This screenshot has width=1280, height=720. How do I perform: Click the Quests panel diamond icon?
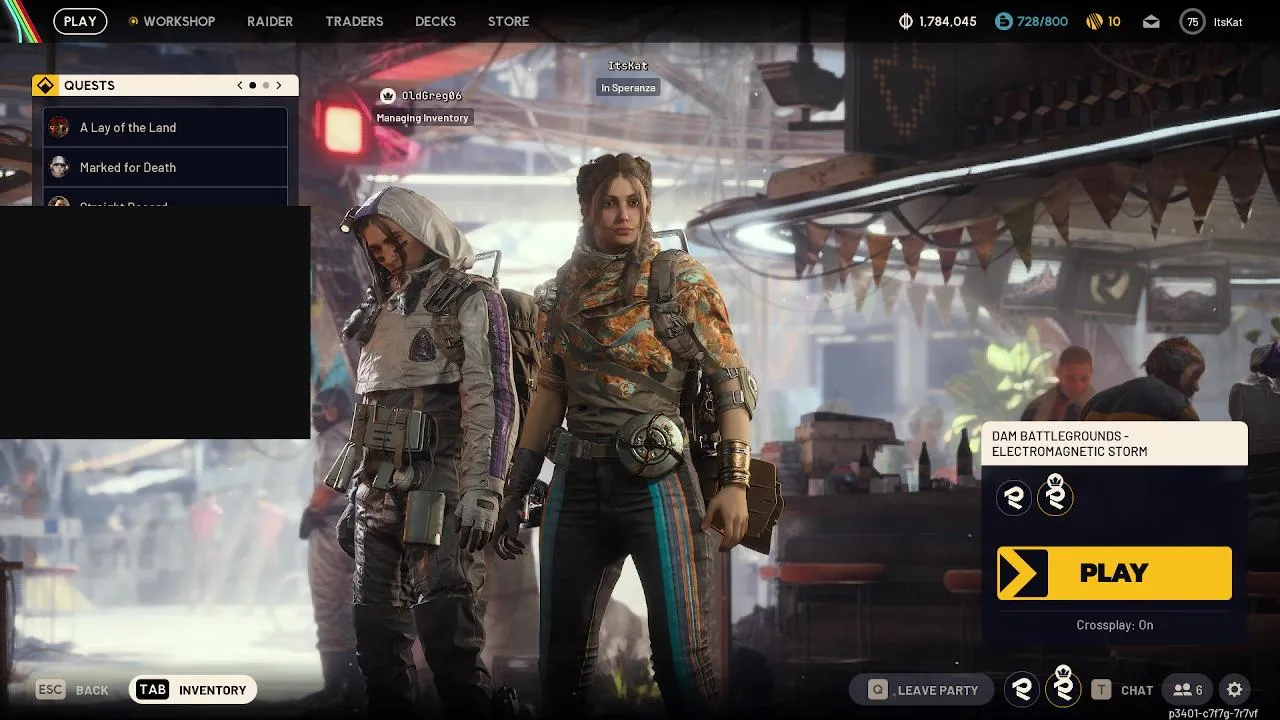coord(45,85)
